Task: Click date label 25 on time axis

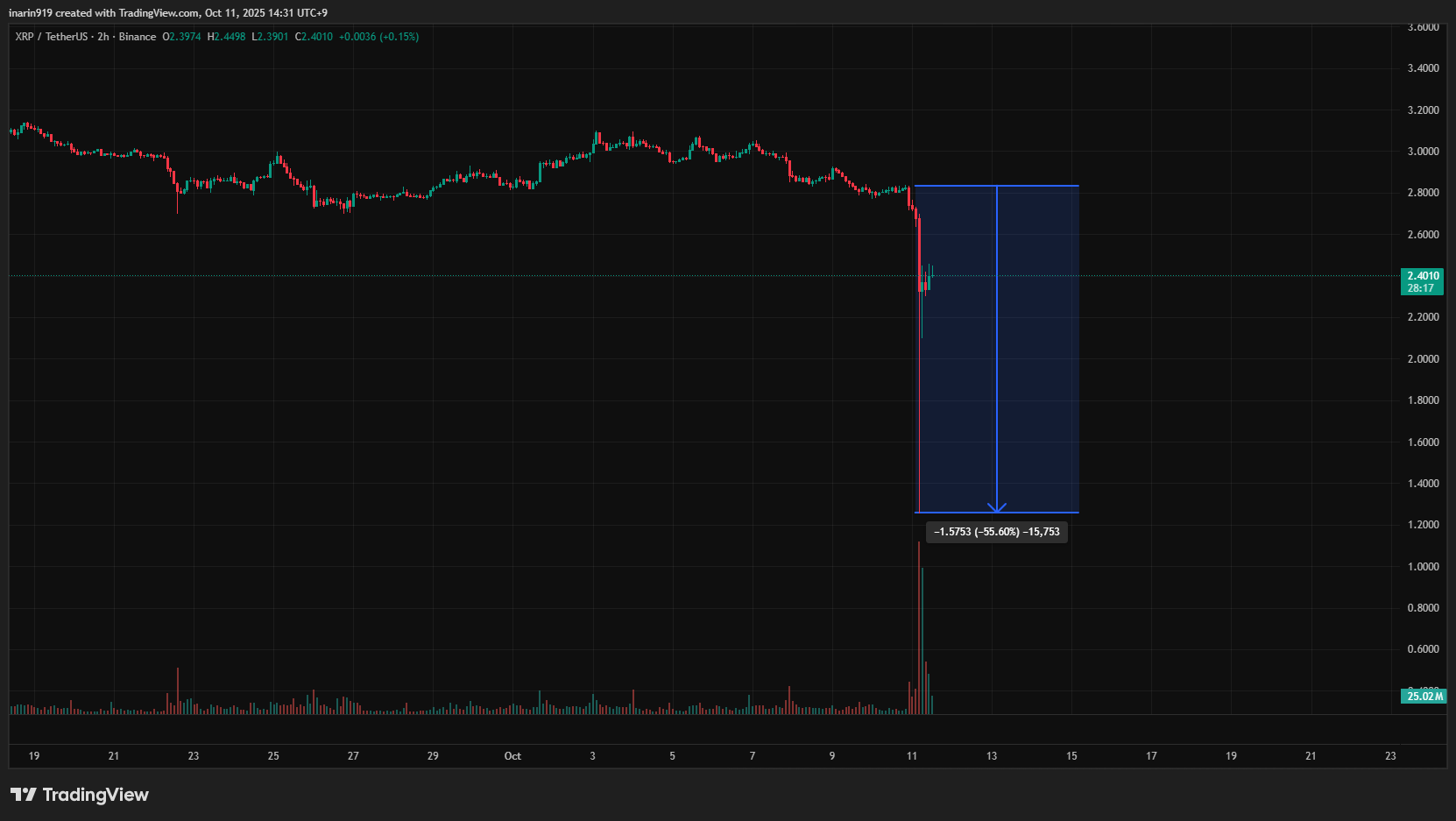Action: point(273,756)
